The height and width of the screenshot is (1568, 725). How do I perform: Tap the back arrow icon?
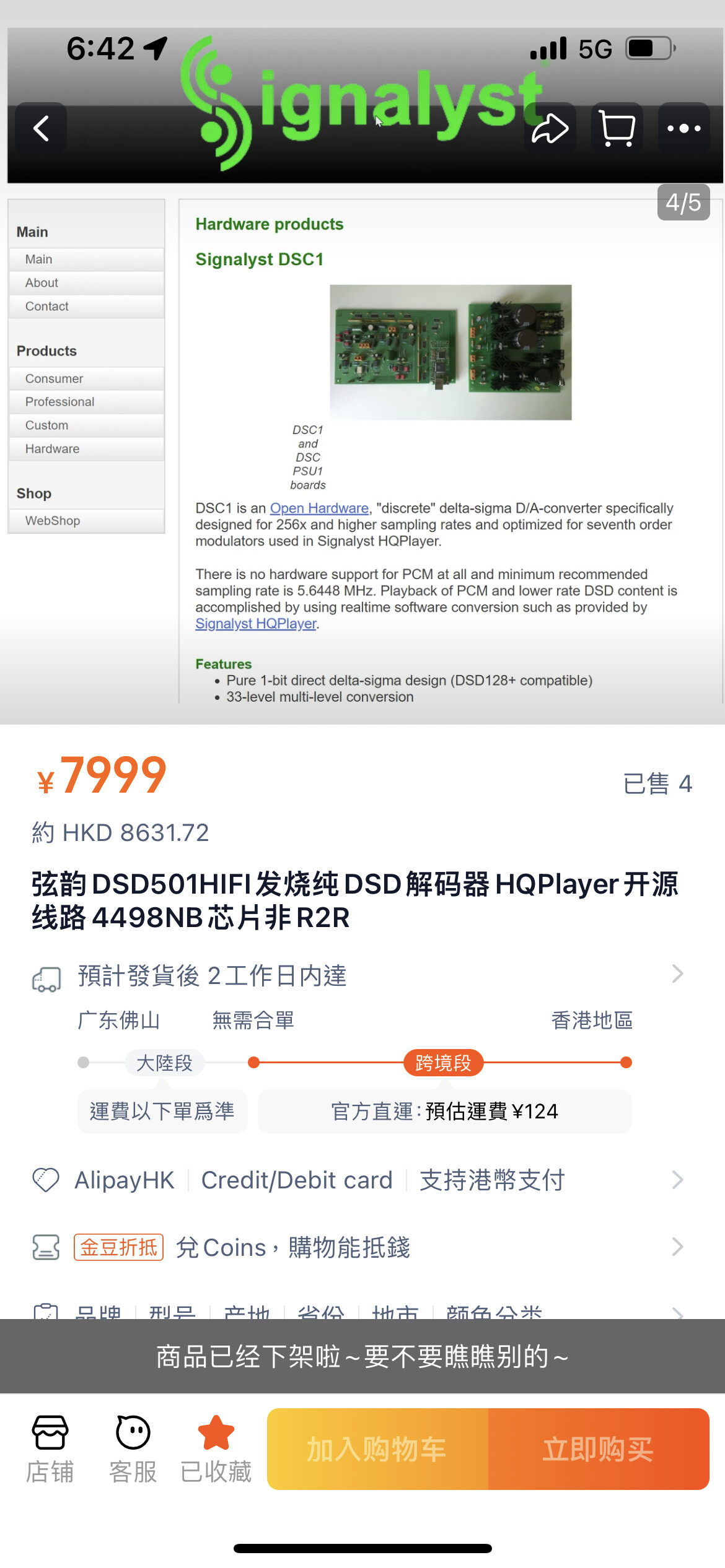41,128
